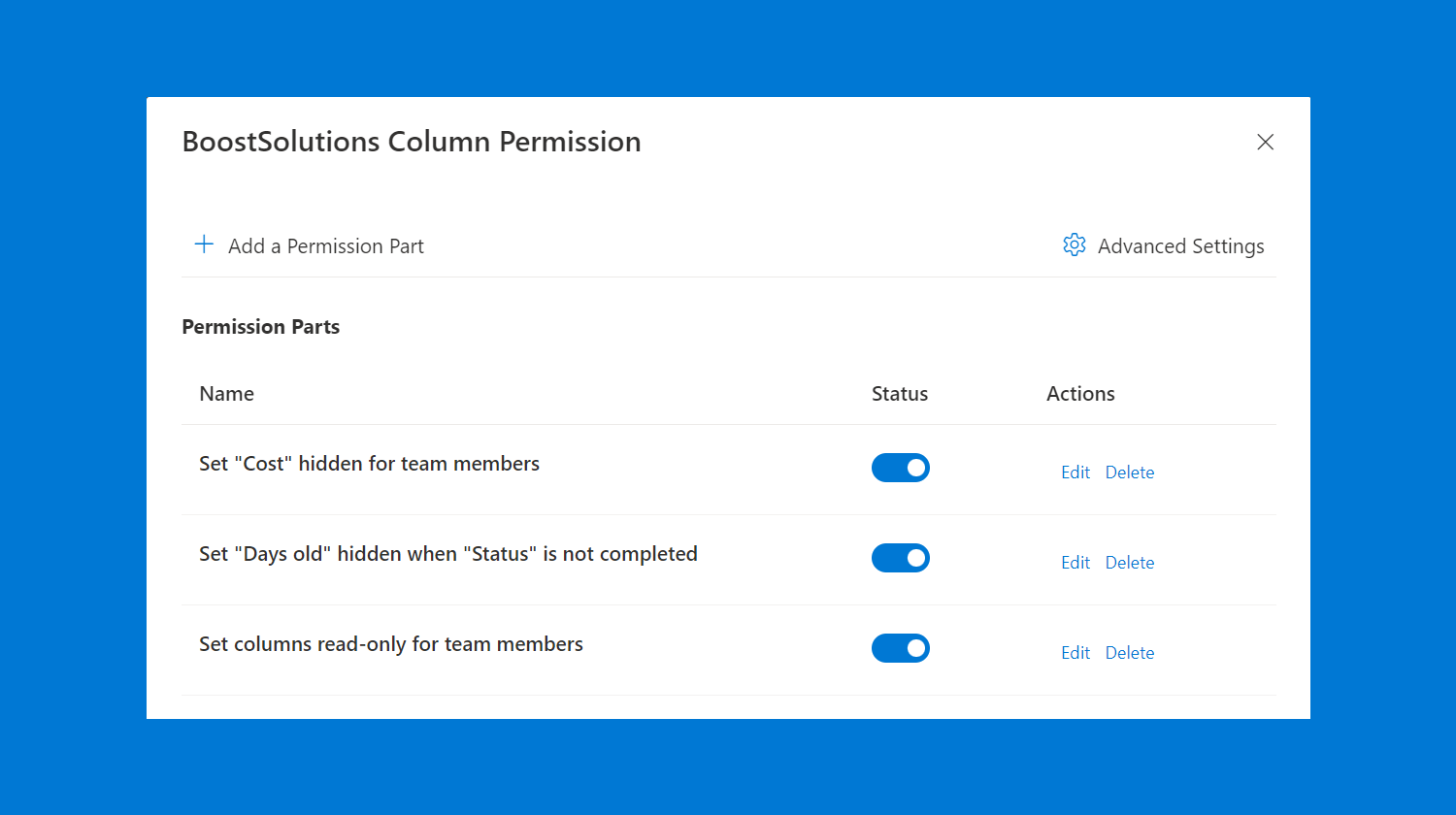1456x815 pixels.
Task: Click the Status column header
Action: point(900,394)
